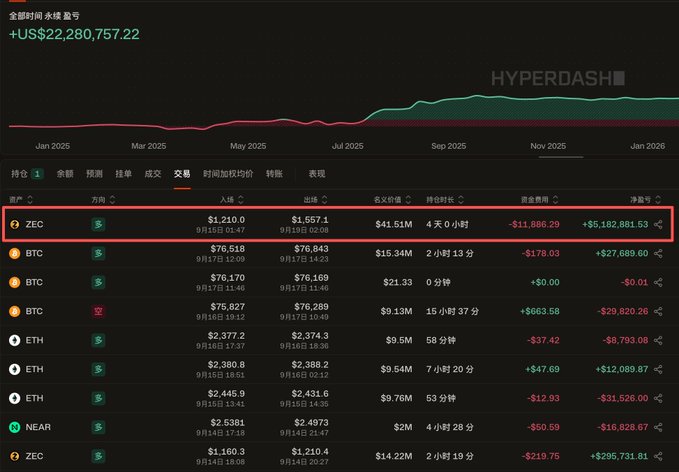Open the 时间加权均价 tab
679x472 pixels.
click(228, 174)
